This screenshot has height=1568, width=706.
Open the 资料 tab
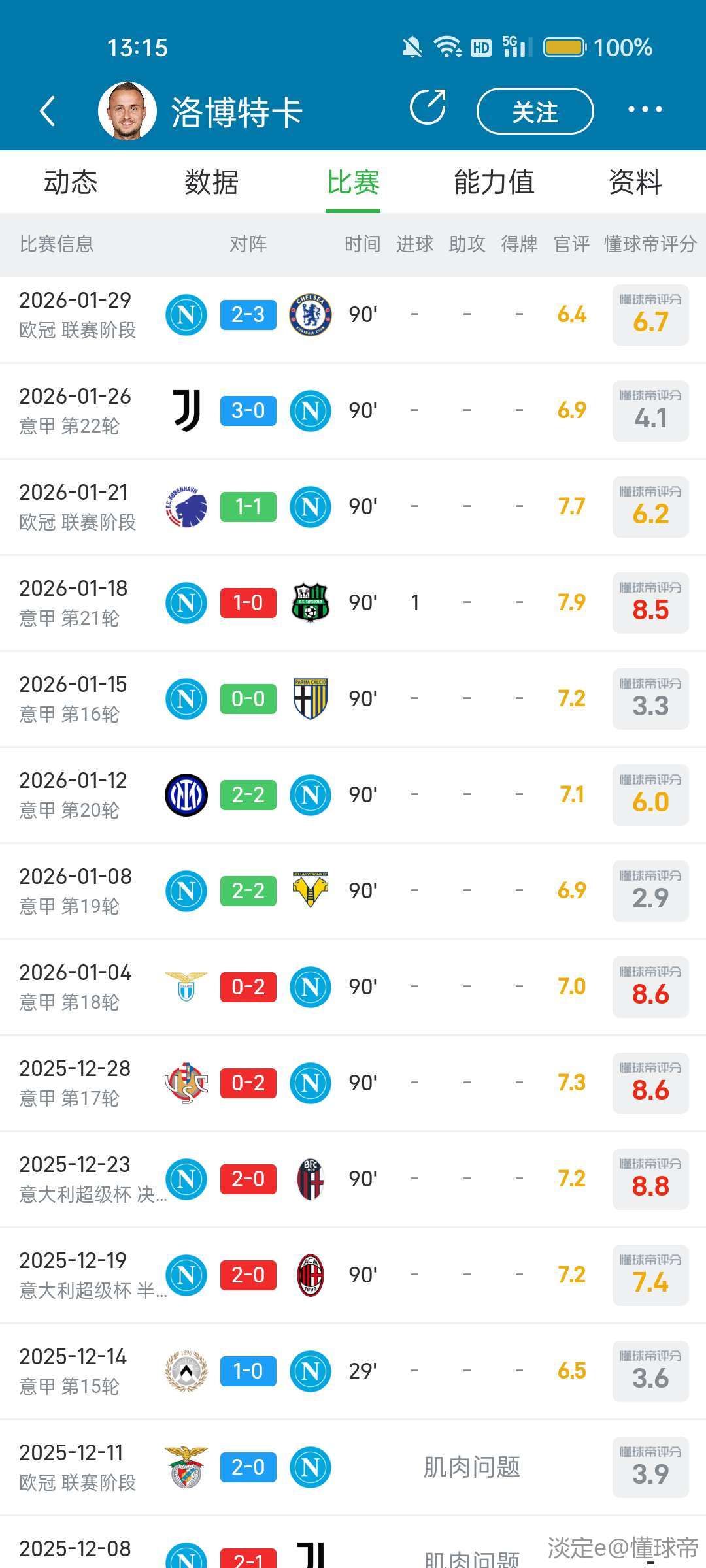635,182
